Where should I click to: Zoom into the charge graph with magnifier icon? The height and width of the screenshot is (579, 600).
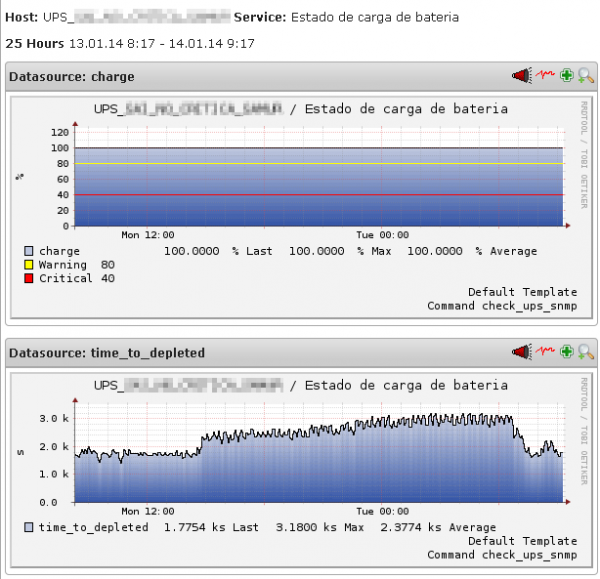(586, 75)
